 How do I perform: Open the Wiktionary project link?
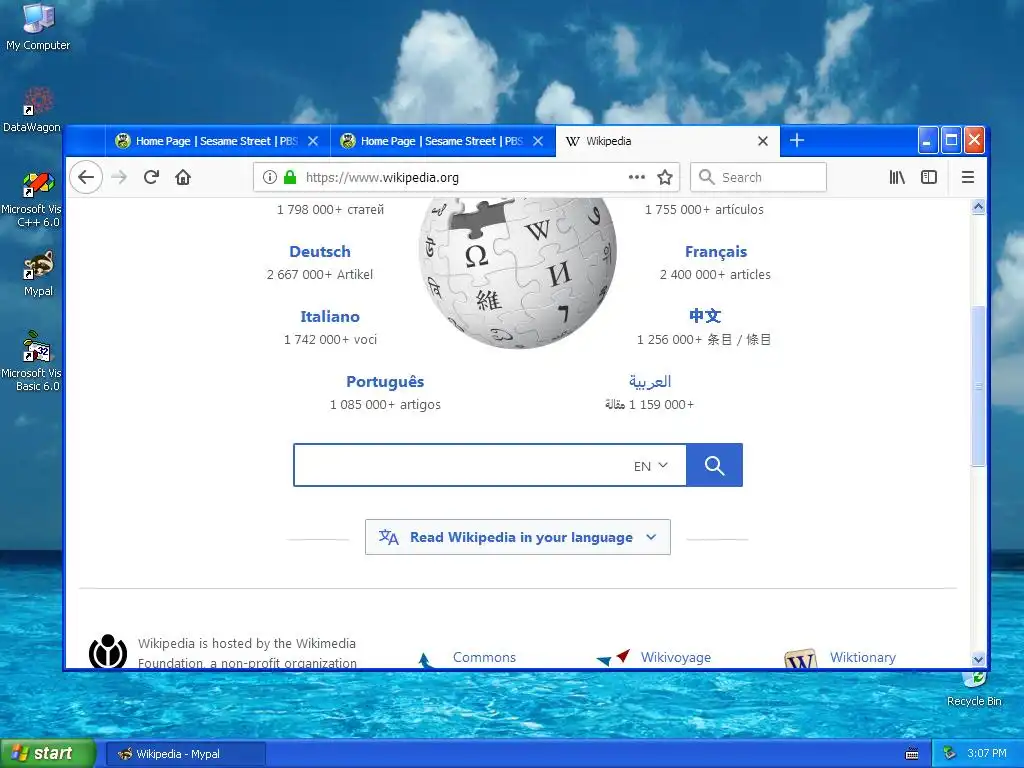click(863, 657)
